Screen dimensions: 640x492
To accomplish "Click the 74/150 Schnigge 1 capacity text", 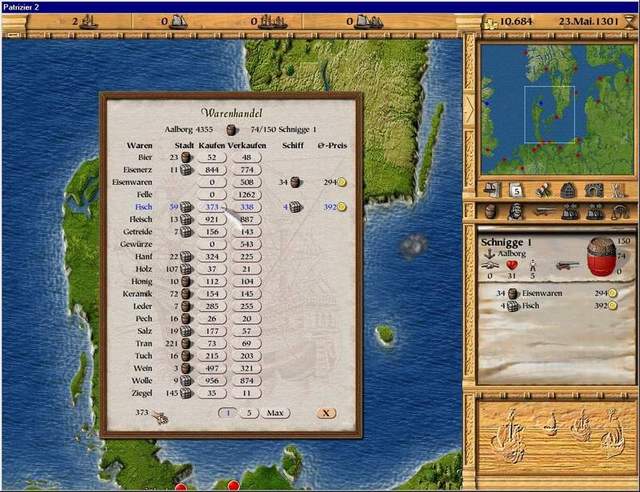I will pyautogui.click(x=284, y=130).
